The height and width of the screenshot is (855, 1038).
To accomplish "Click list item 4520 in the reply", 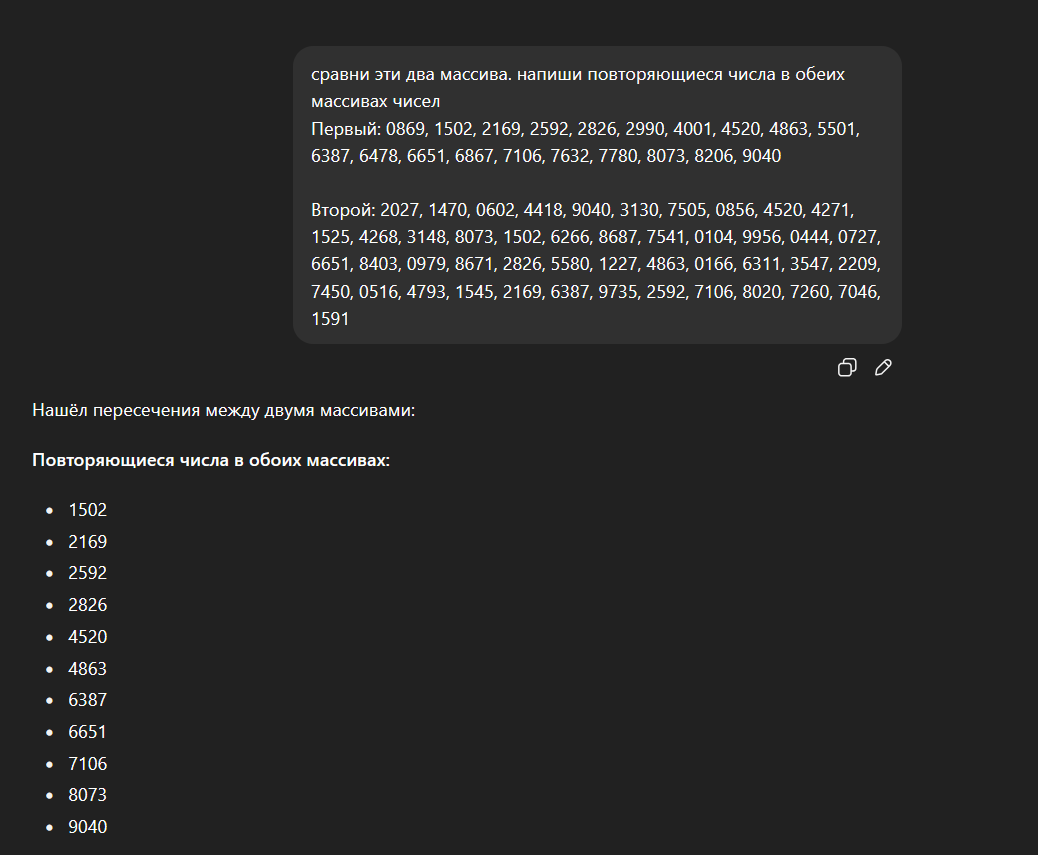I will pyautogui.click(x=88, y=637).
